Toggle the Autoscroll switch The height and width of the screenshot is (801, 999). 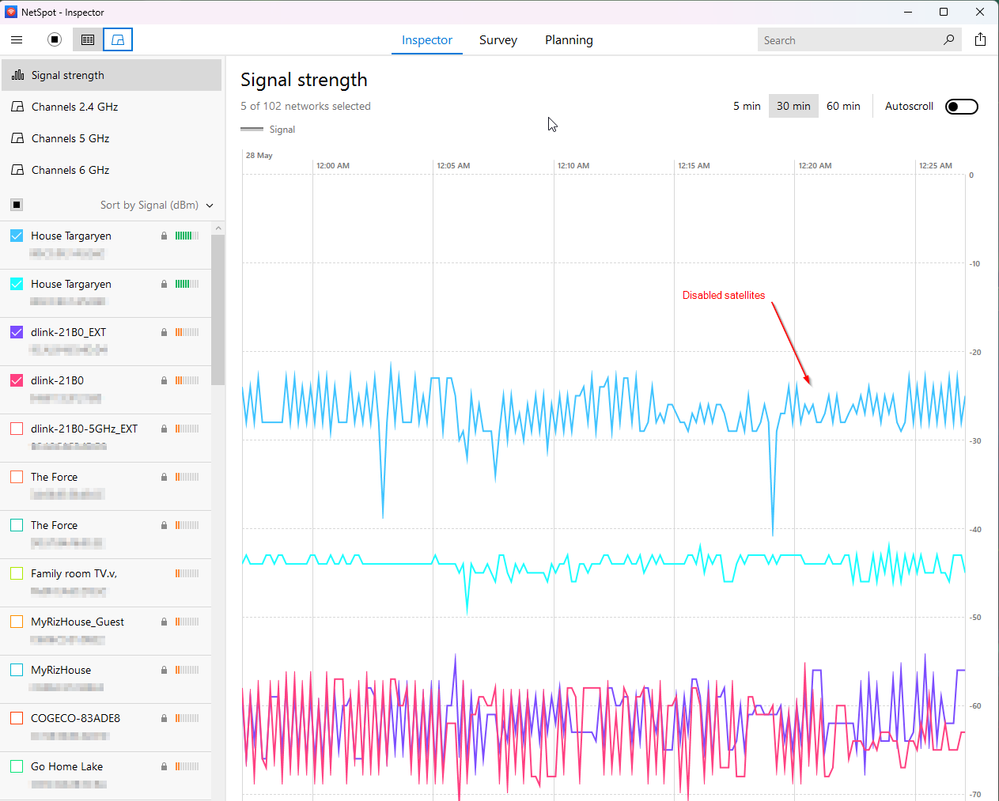961,106
